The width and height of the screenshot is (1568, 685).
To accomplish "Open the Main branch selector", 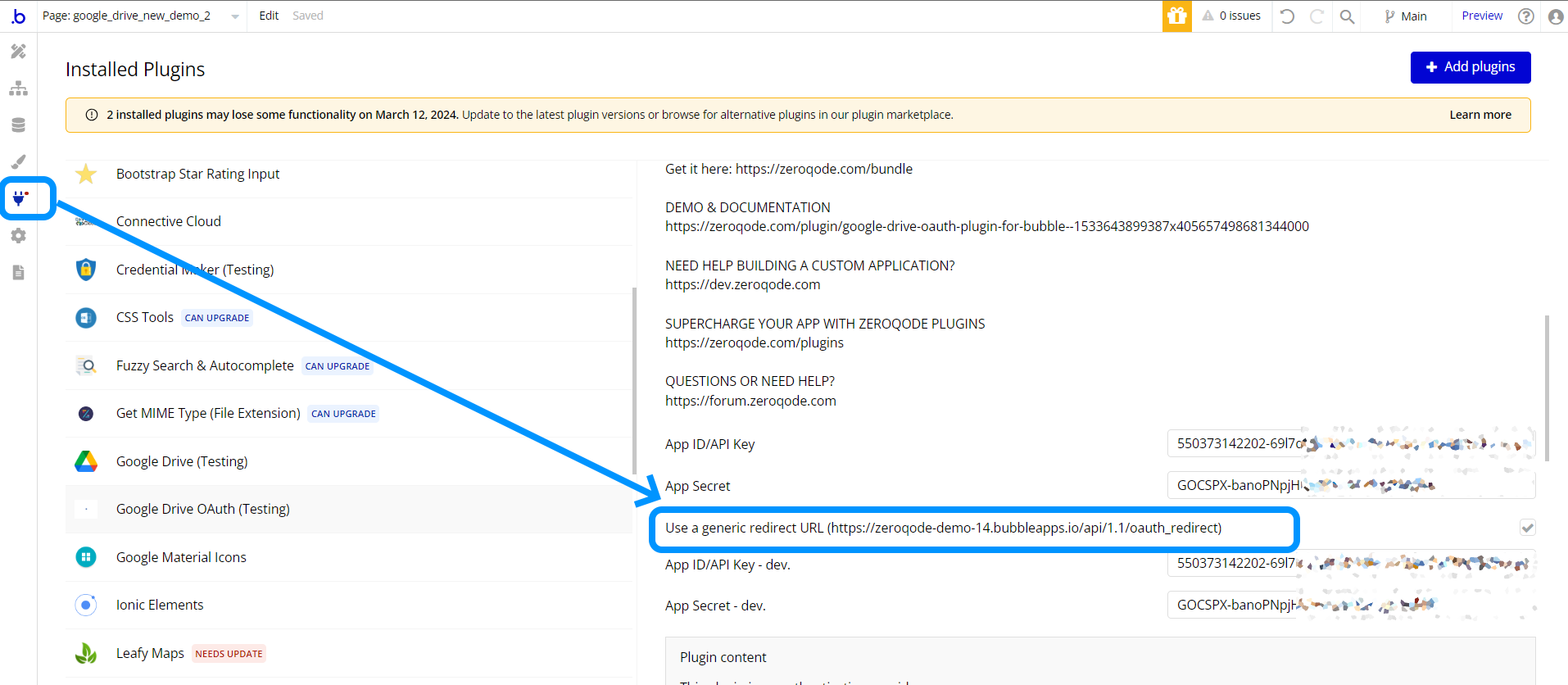I will pyautogui.click(x=1406, y=16).
